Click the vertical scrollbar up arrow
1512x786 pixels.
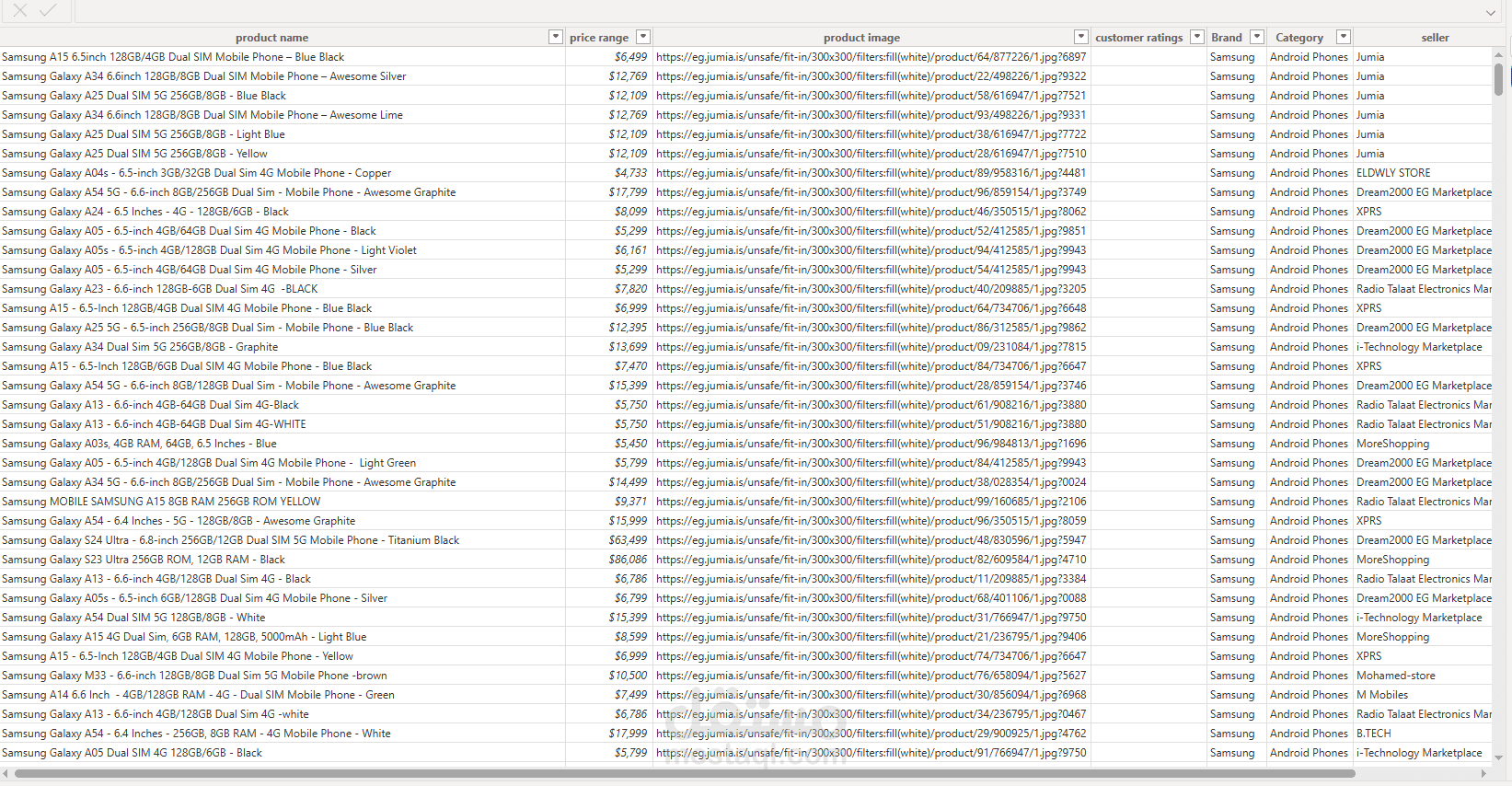[x=1498, y=55]
